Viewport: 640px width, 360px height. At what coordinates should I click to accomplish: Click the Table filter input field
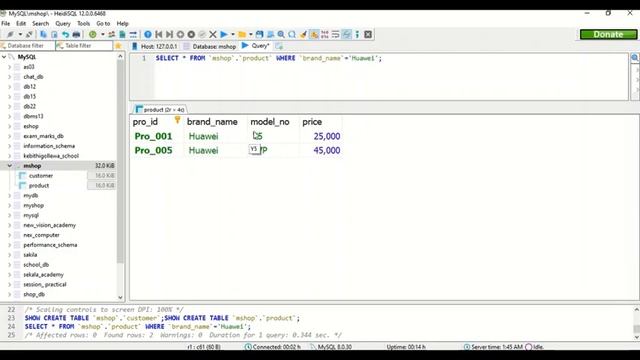click(84, 46)
